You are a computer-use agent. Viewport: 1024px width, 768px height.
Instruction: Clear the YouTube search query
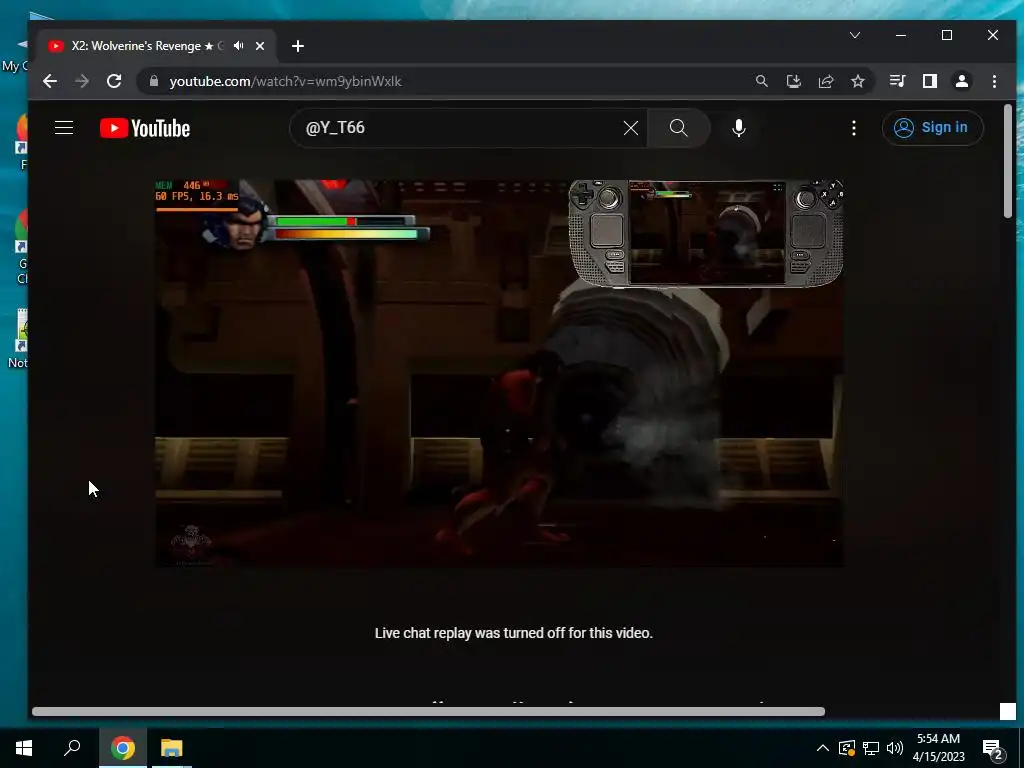[630, 128]
